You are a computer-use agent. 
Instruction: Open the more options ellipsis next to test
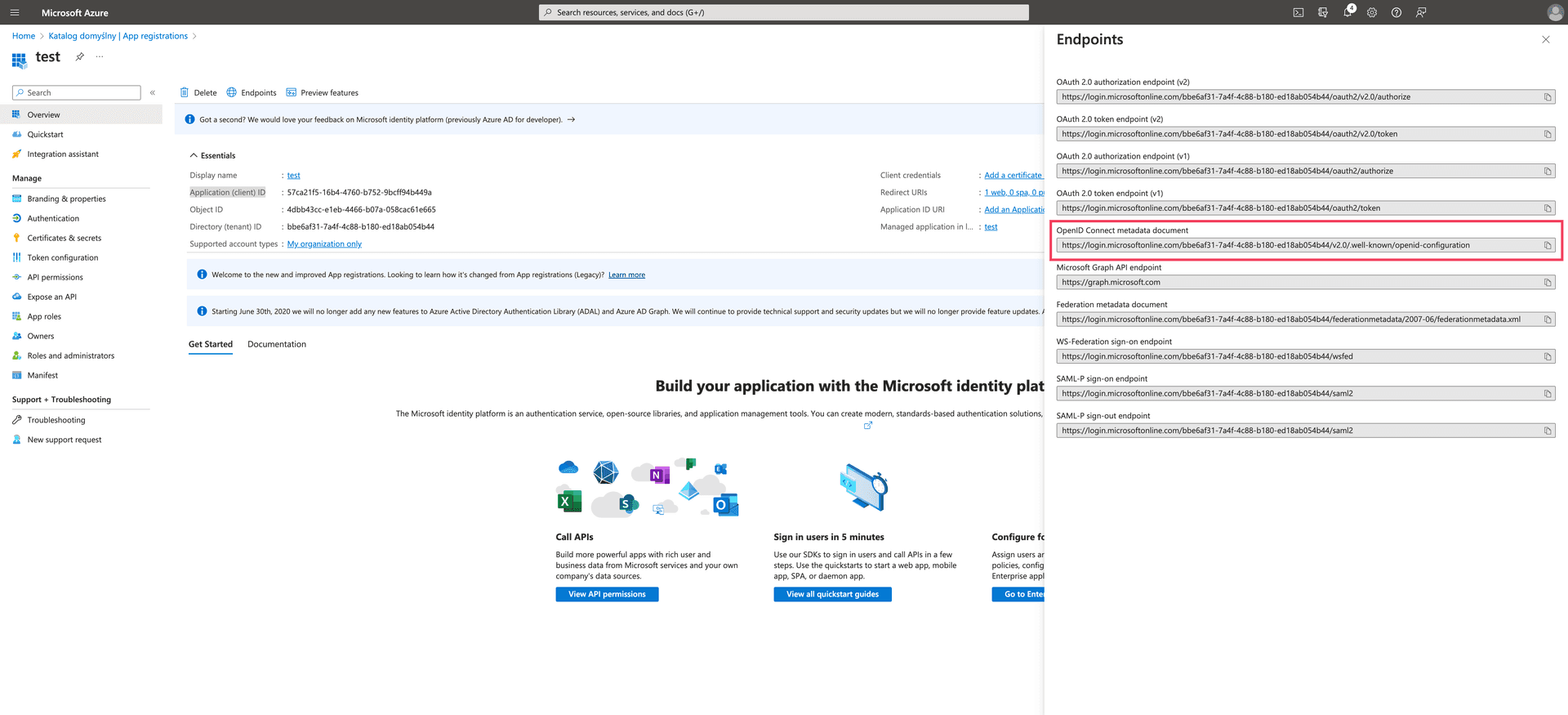click(x=100, y=56)
